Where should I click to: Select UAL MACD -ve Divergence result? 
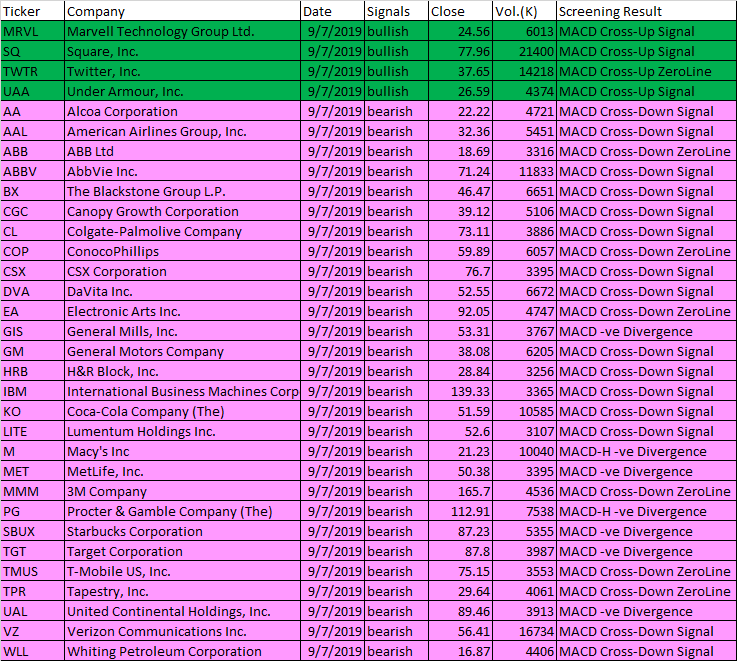(x=646, y=611)
